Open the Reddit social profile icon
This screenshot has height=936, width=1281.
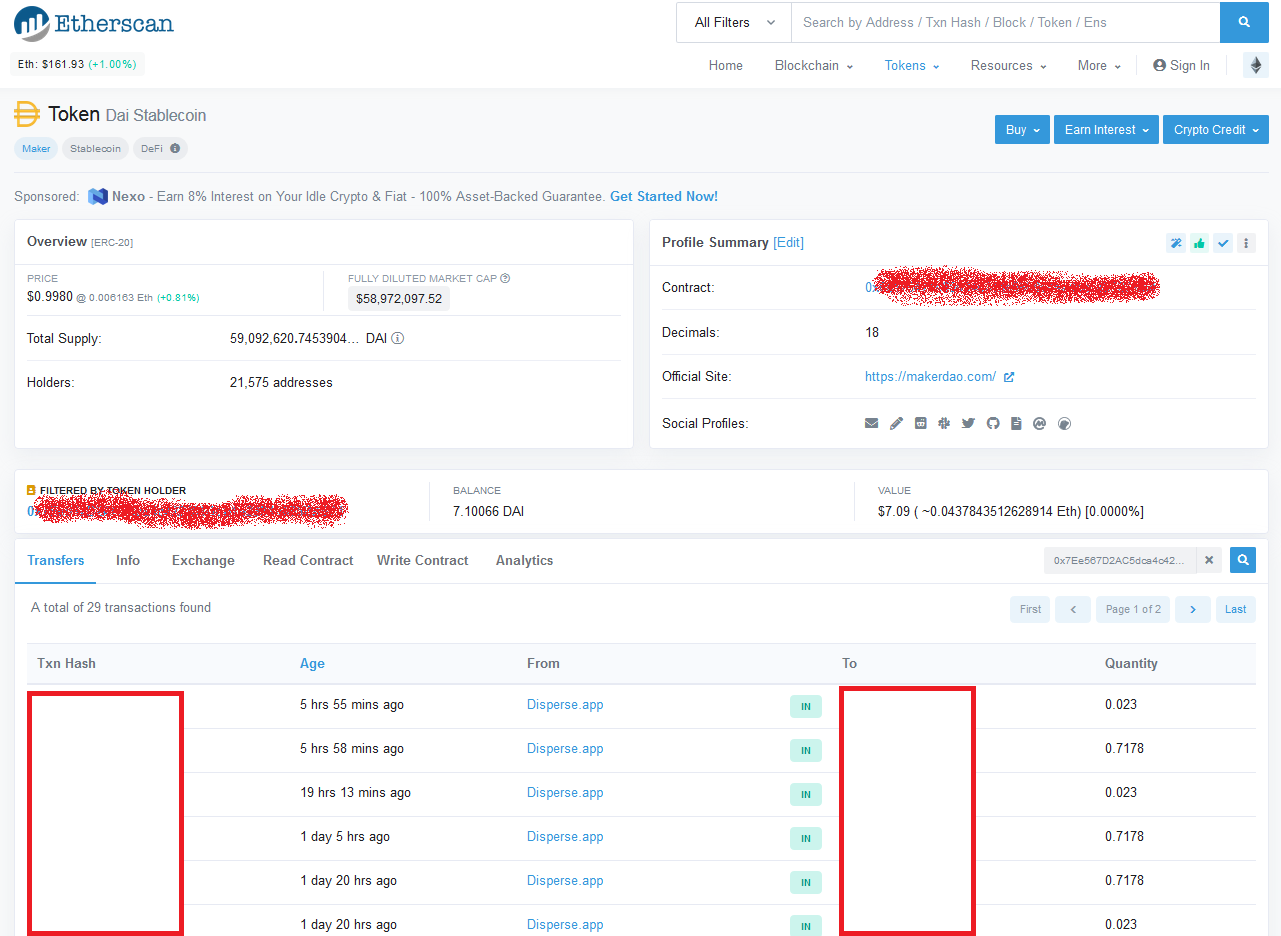(920, 424)
